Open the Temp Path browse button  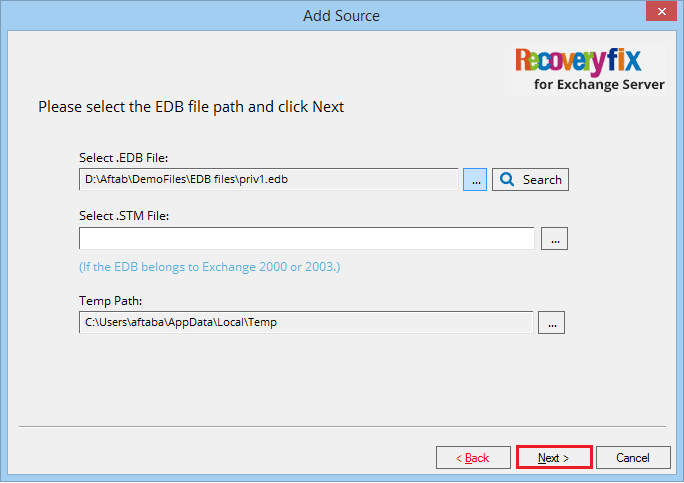pyautogui.click(x=551, y=323)
